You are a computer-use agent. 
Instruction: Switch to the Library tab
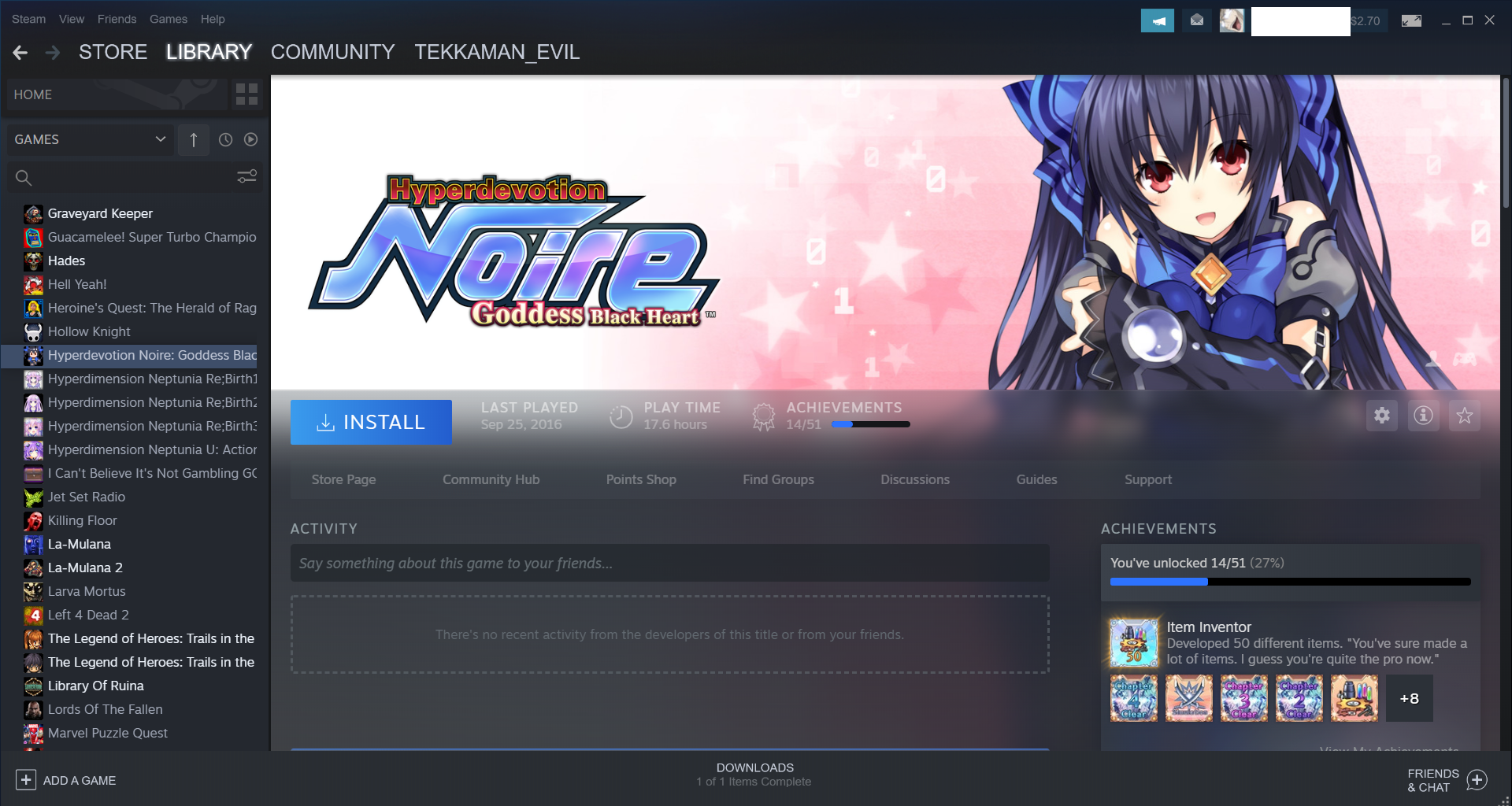point(209,52)
